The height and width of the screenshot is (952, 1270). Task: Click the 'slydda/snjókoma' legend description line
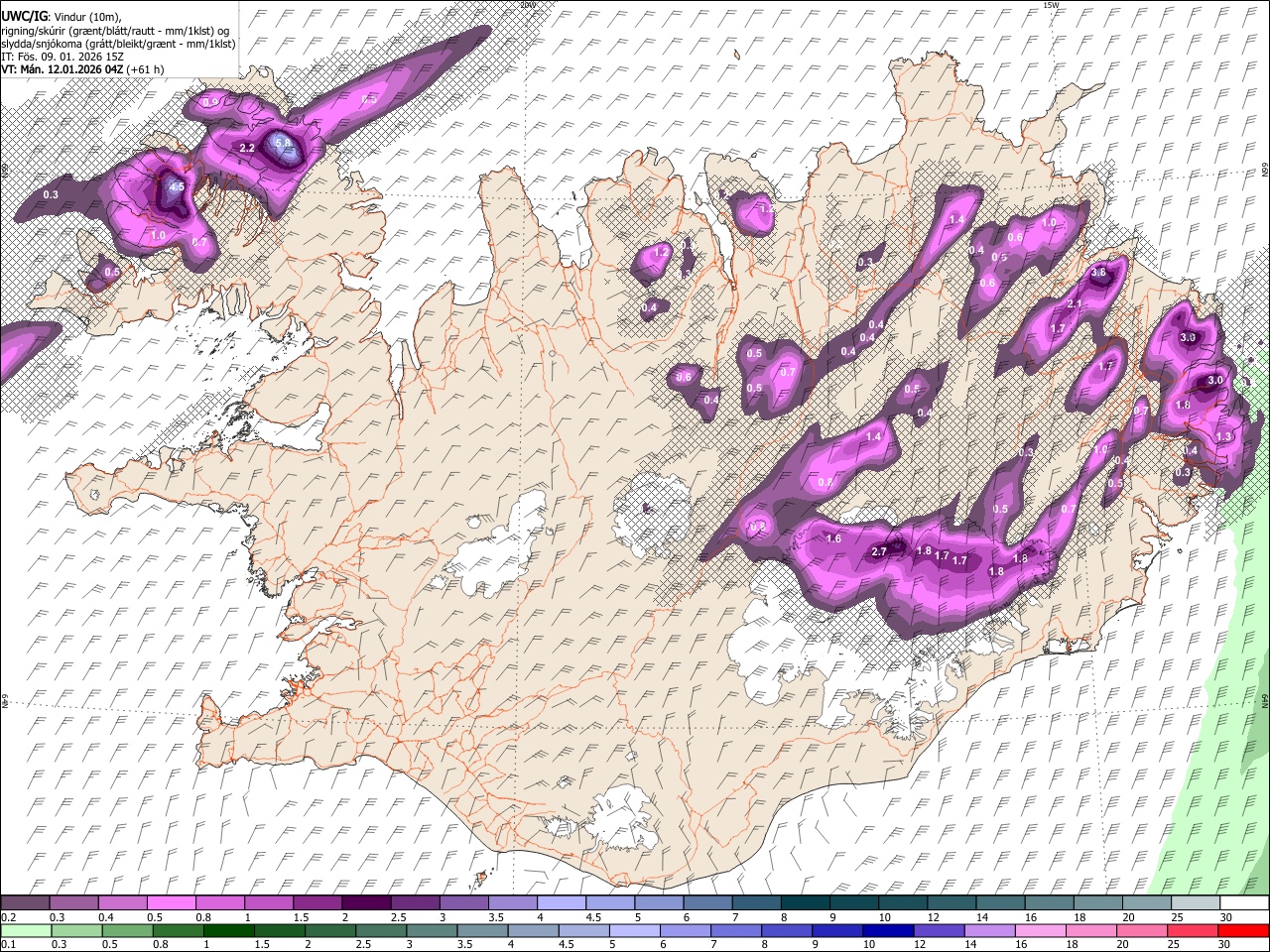tap(118, 44)
